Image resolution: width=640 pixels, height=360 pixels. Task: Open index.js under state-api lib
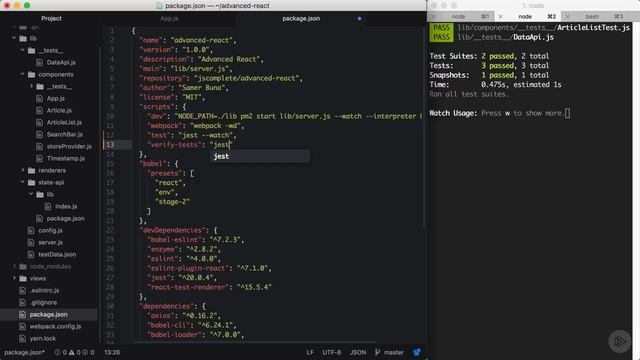pyautogui.click(x=66, y=207)
